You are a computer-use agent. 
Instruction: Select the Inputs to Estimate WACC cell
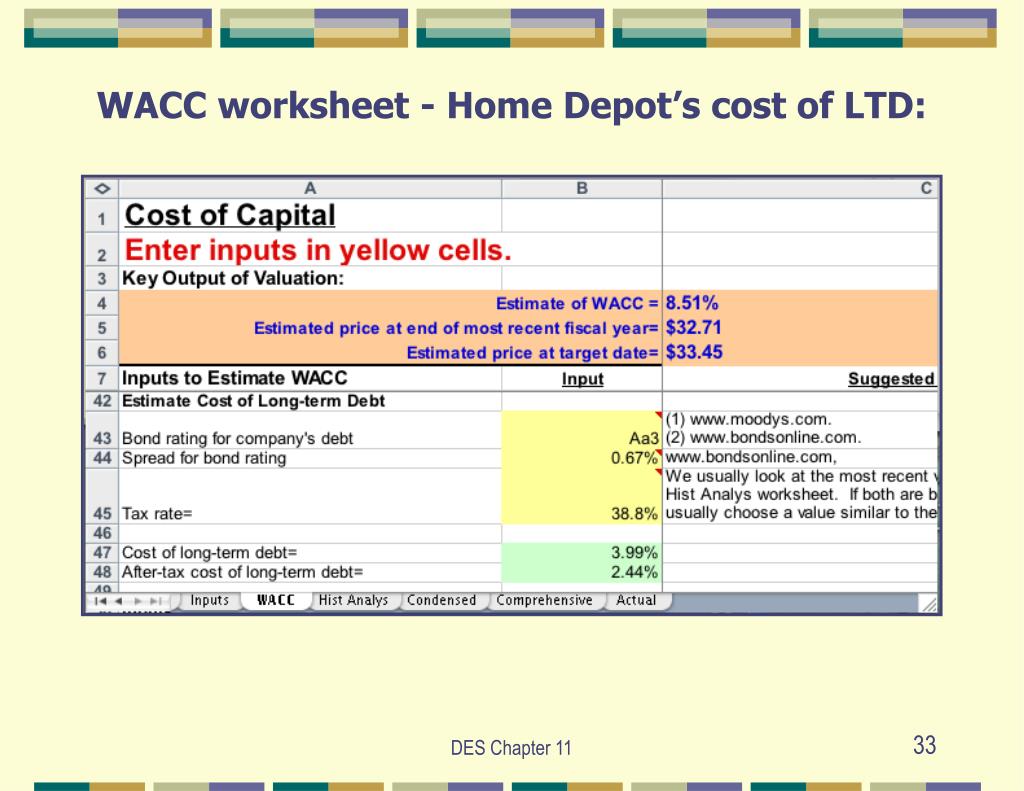click(x=310, y=378)
